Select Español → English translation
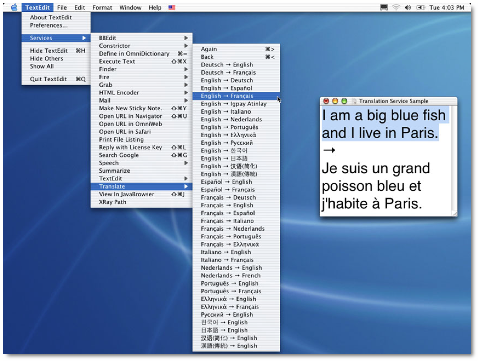This screenshot has height=361, width=478. tap(236, 182)
